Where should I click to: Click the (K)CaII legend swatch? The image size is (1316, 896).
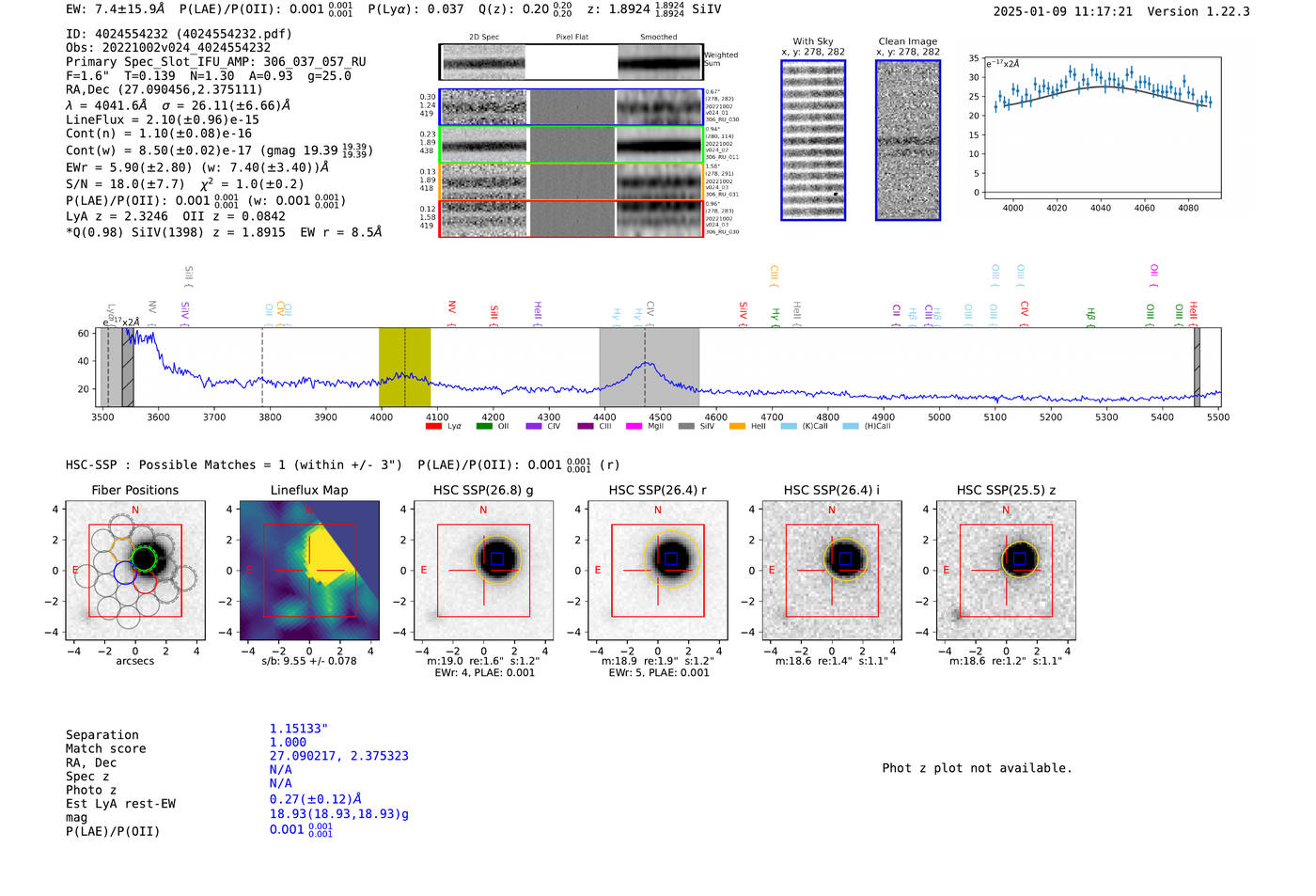click(789, 426)
